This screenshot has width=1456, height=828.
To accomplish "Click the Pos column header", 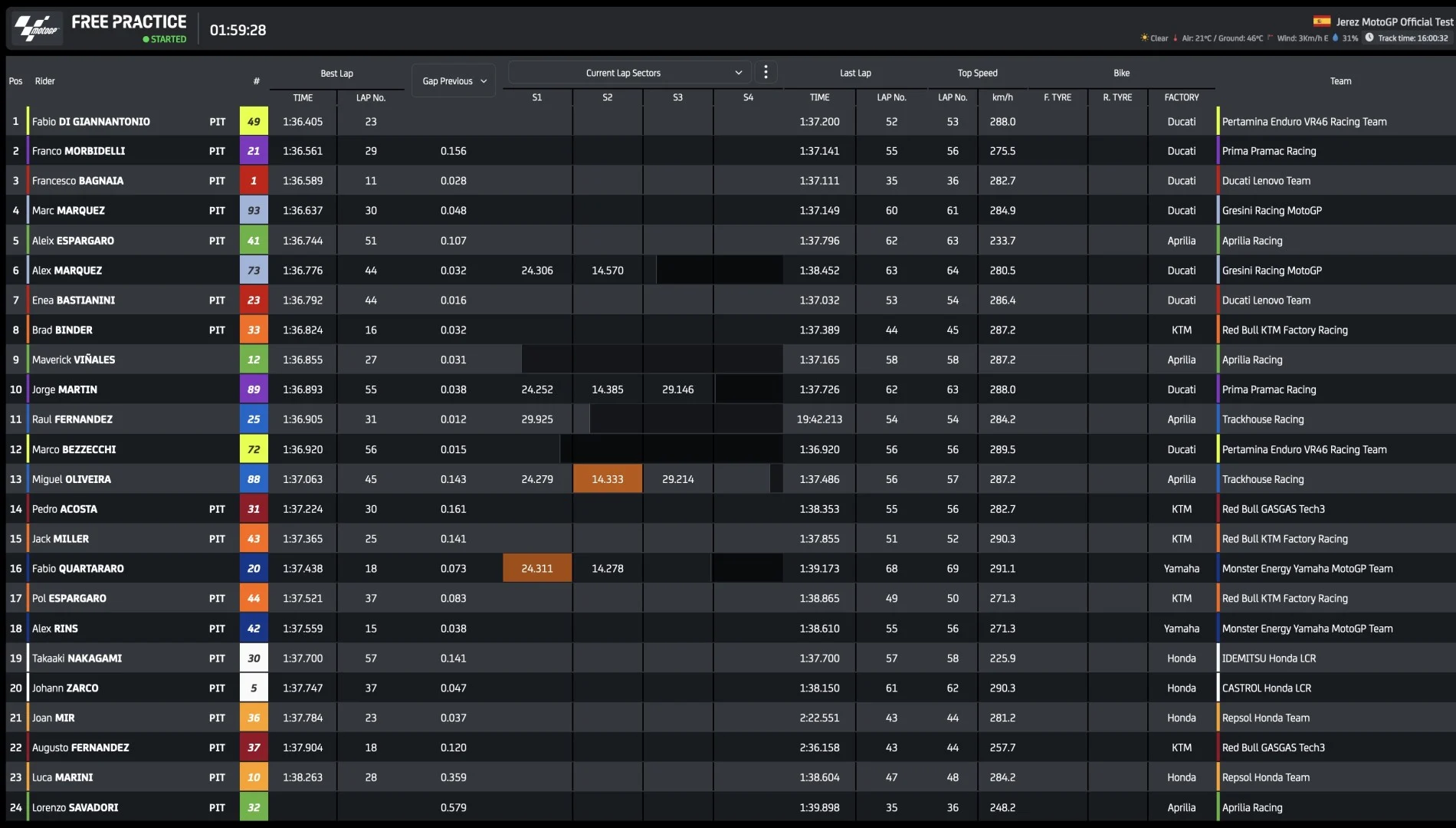I will pos(15,80).
